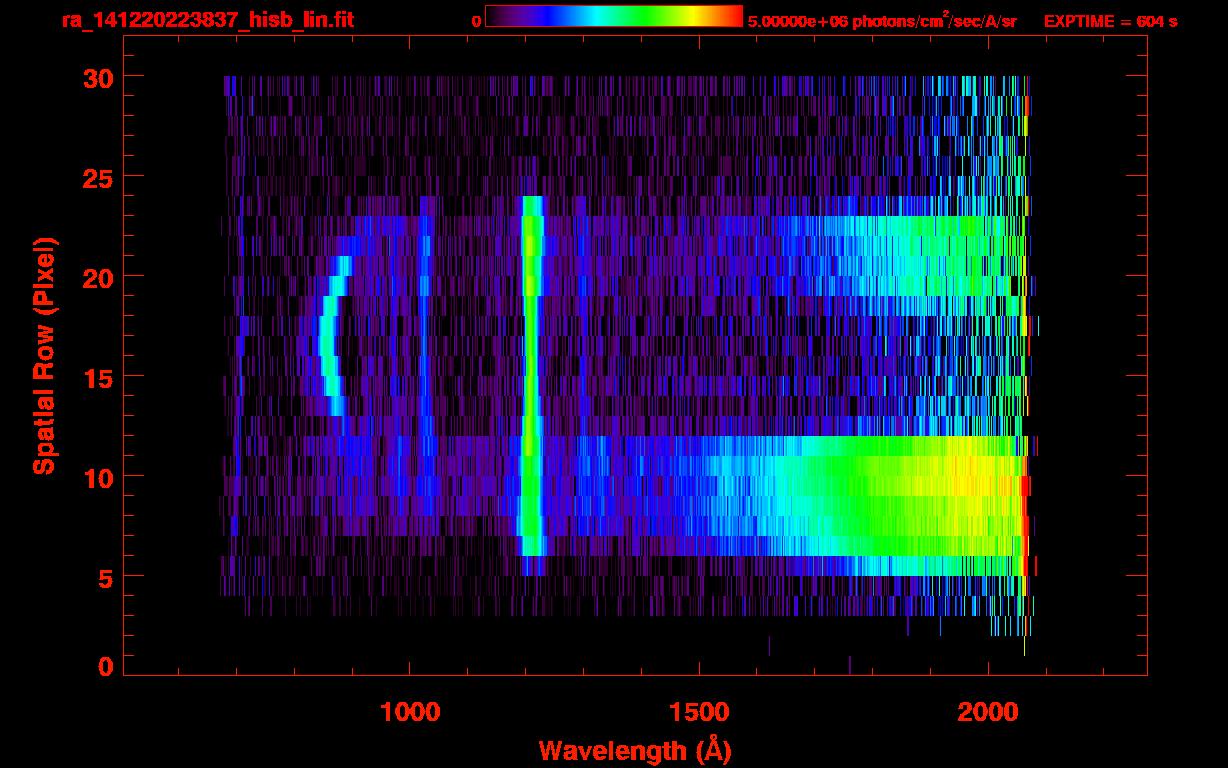Click the x-axis tick label 2000
The image size is (1228, 768).
pos(988,711)
